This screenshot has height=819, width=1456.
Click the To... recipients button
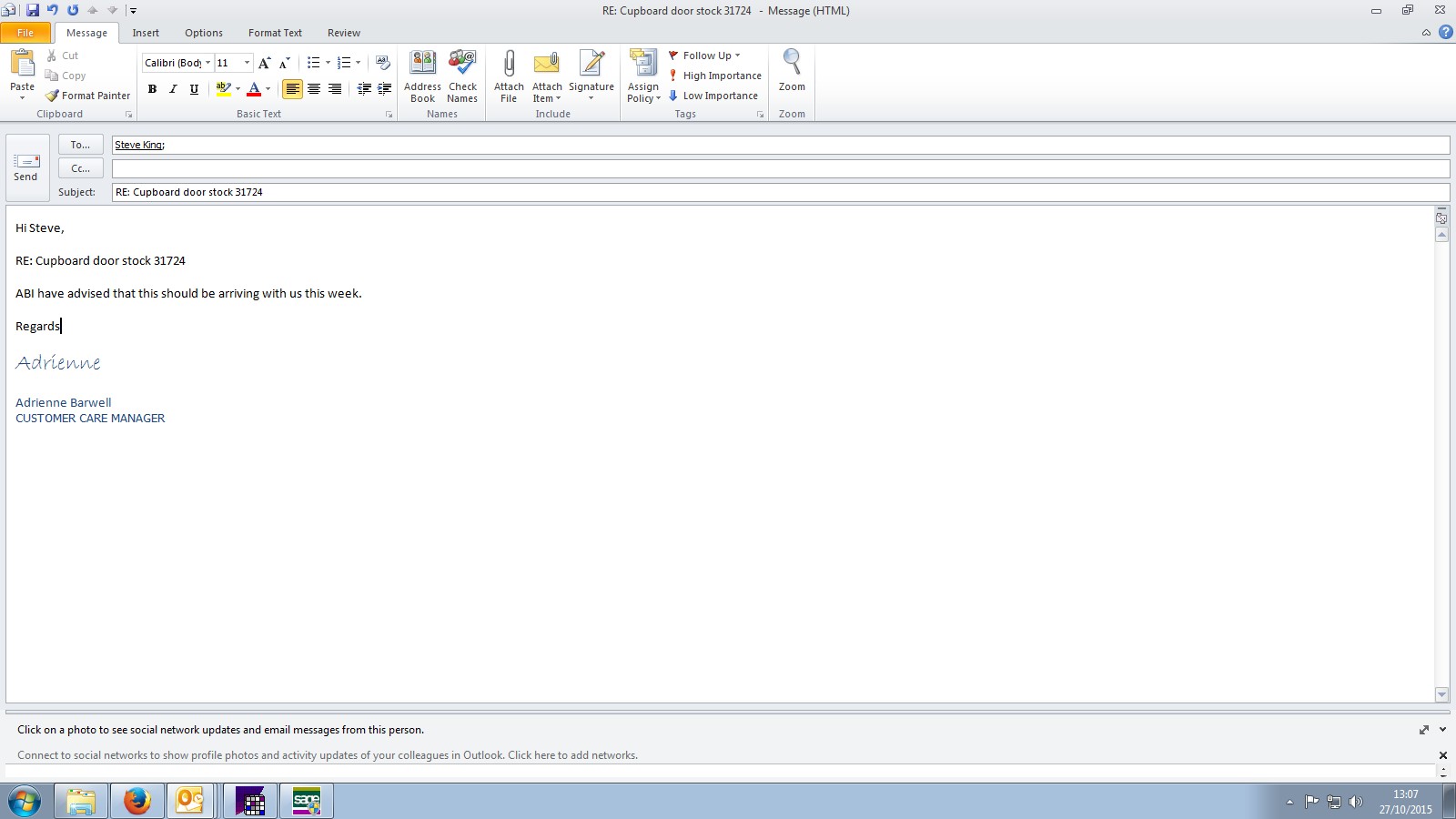pyautogui.click(x=80, y=145)
